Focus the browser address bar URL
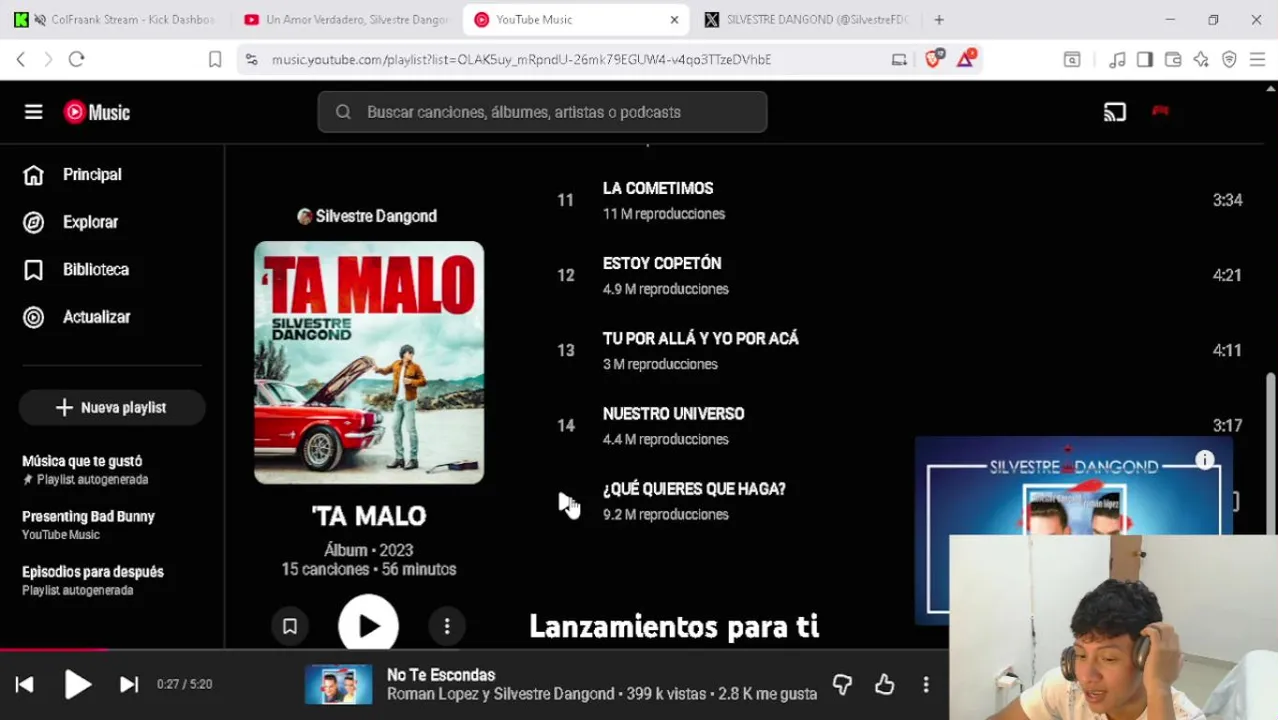This screenshot has height=720, width=1278. (521, 60)
